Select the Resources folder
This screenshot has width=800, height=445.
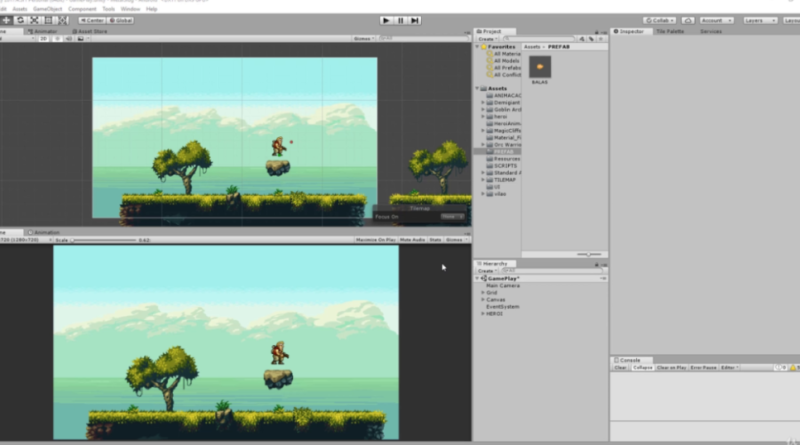pyautogui.click(x=503, y=159)
